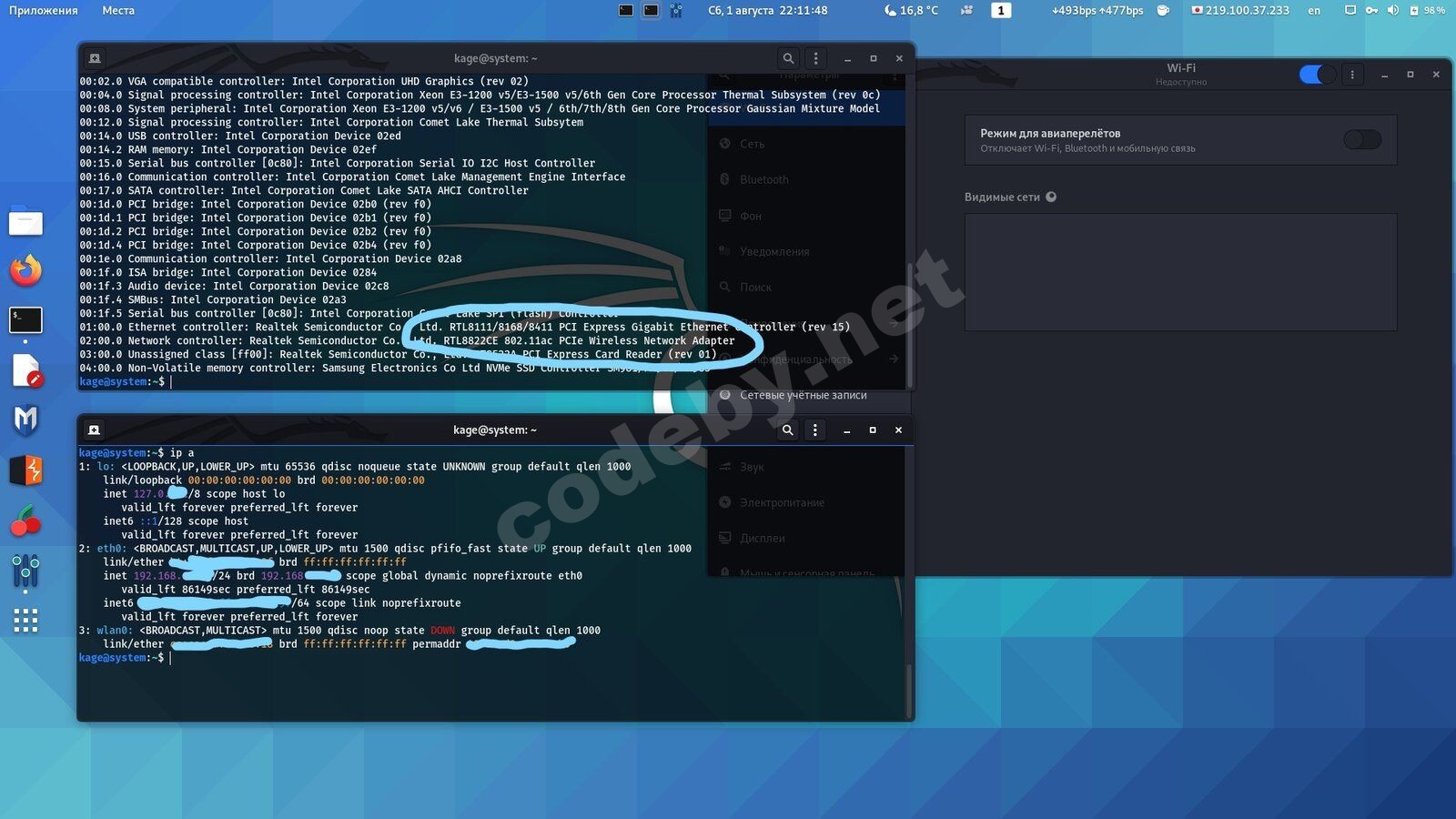Image resolution: width=1456 pixels, height=819 pixels.
Task: Open the sliders Settings icon in the dock
Action: [25, 571]
